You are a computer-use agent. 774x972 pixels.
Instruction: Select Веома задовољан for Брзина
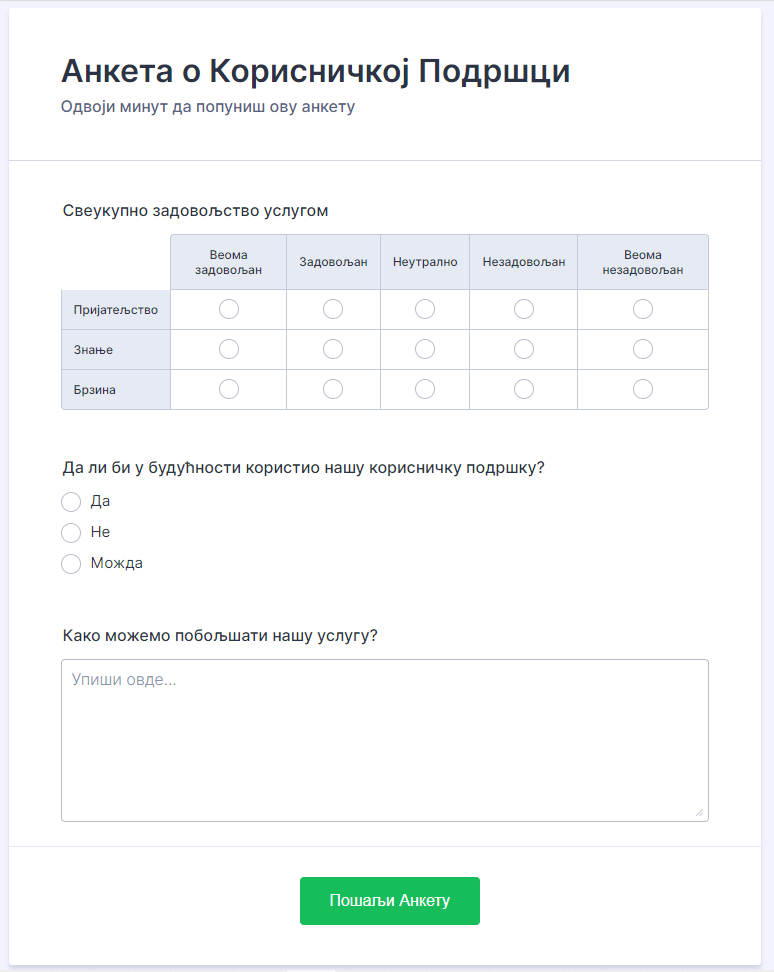point(229,389)
